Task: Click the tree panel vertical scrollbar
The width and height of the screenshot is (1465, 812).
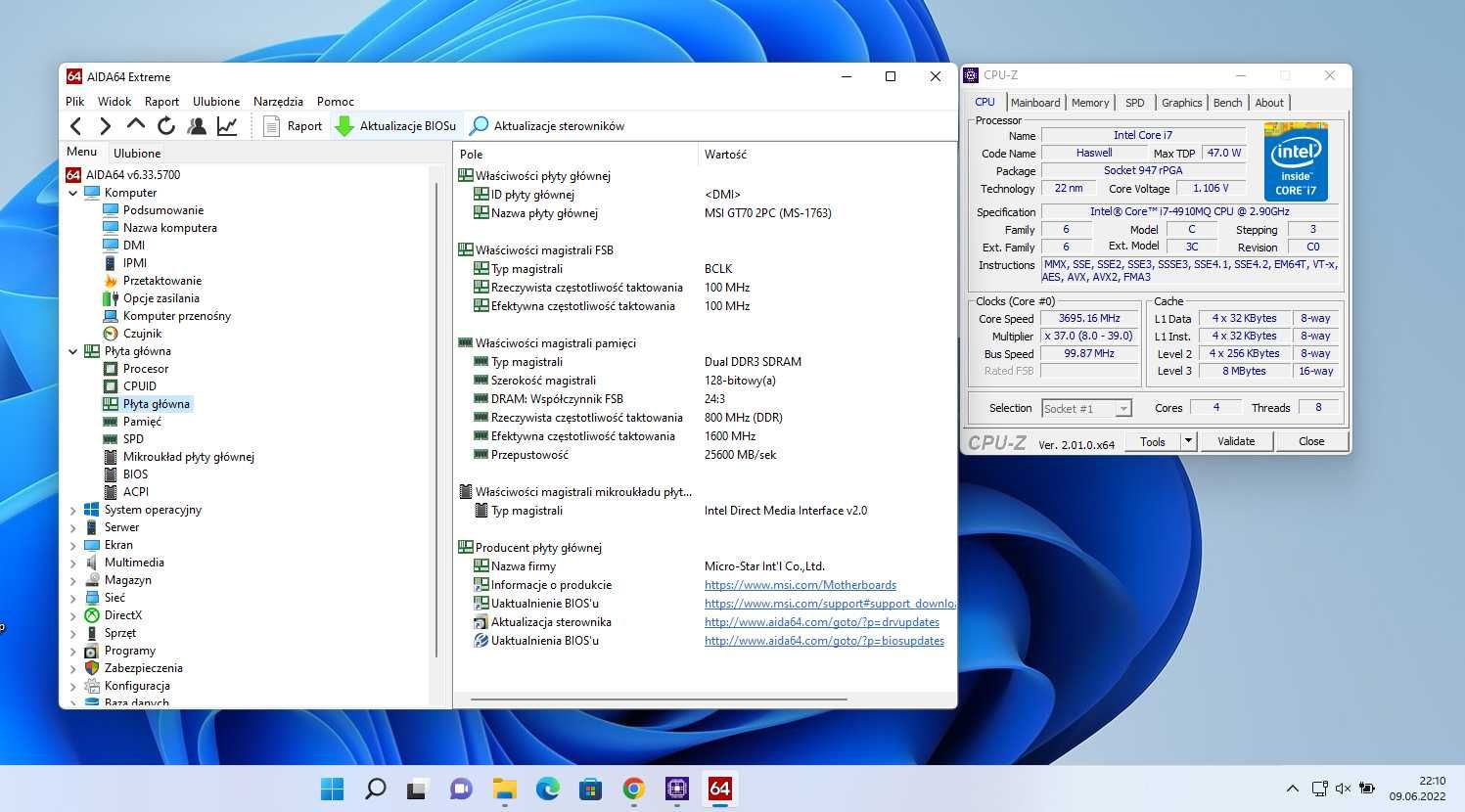Action: click(x=436, y=421)
